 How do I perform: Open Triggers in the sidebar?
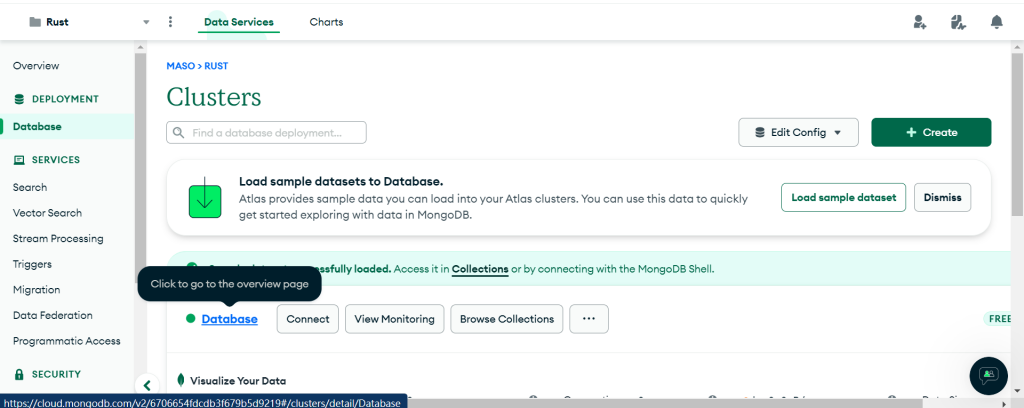point(33,264)
